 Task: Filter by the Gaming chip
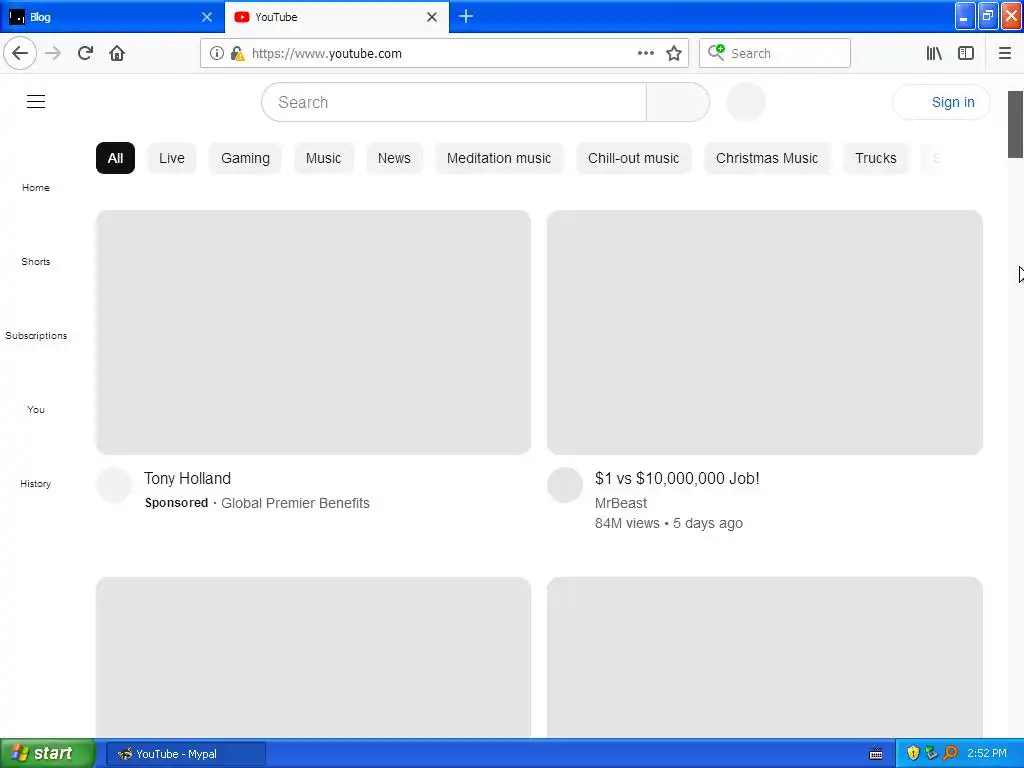(245, 158)
